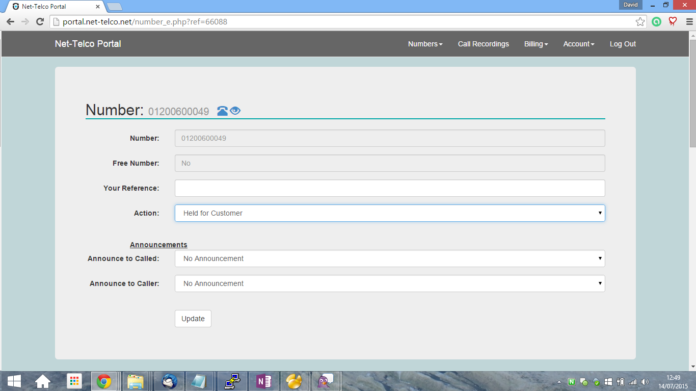696x391 pixels.
Task: Click the Your Reference input field
Action: click(x=389, y=188)
